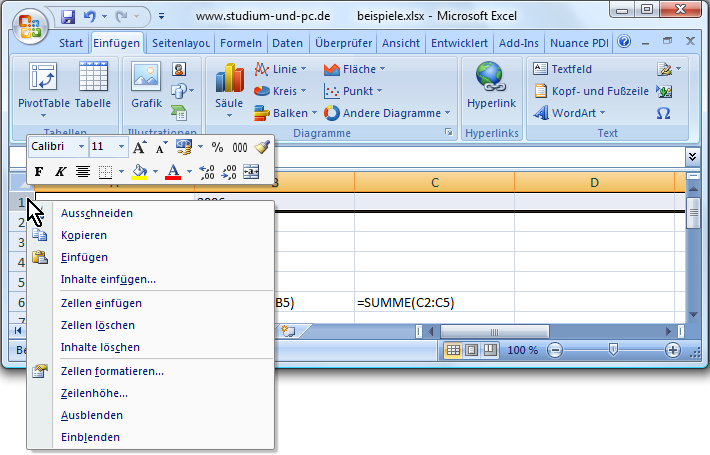
Task: Choose Zeilenhöhe... from context menu
Action: point(151,393)
